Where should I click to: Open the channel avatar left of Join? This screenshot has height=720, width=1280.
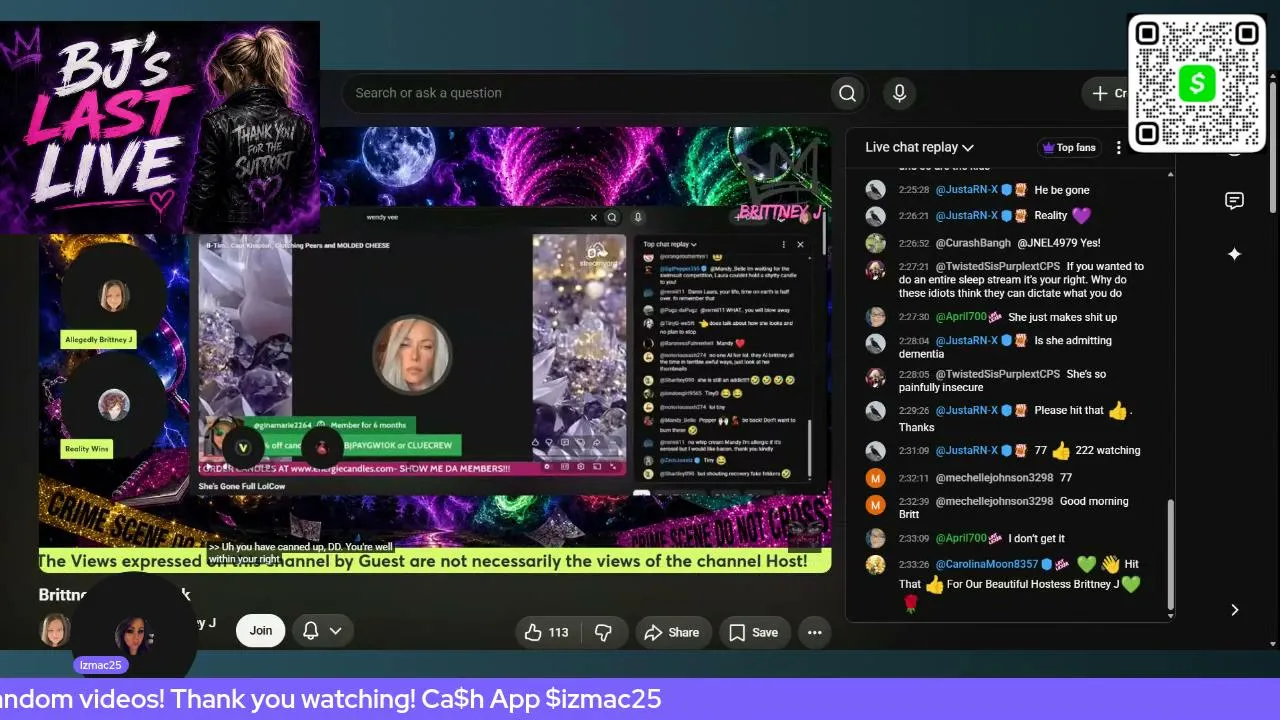pos(55,630)
